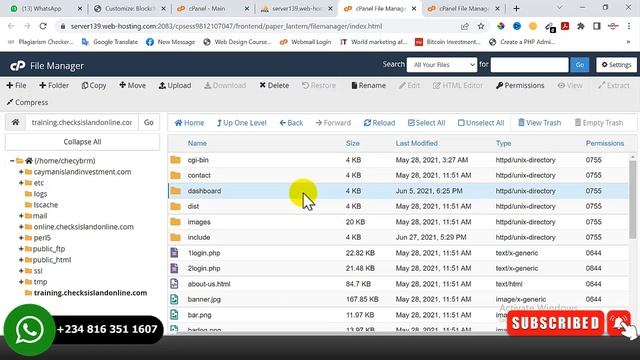Collapse the /home/checybrm root node
This screenshot has width=640, height=360.
coord(12,161)
